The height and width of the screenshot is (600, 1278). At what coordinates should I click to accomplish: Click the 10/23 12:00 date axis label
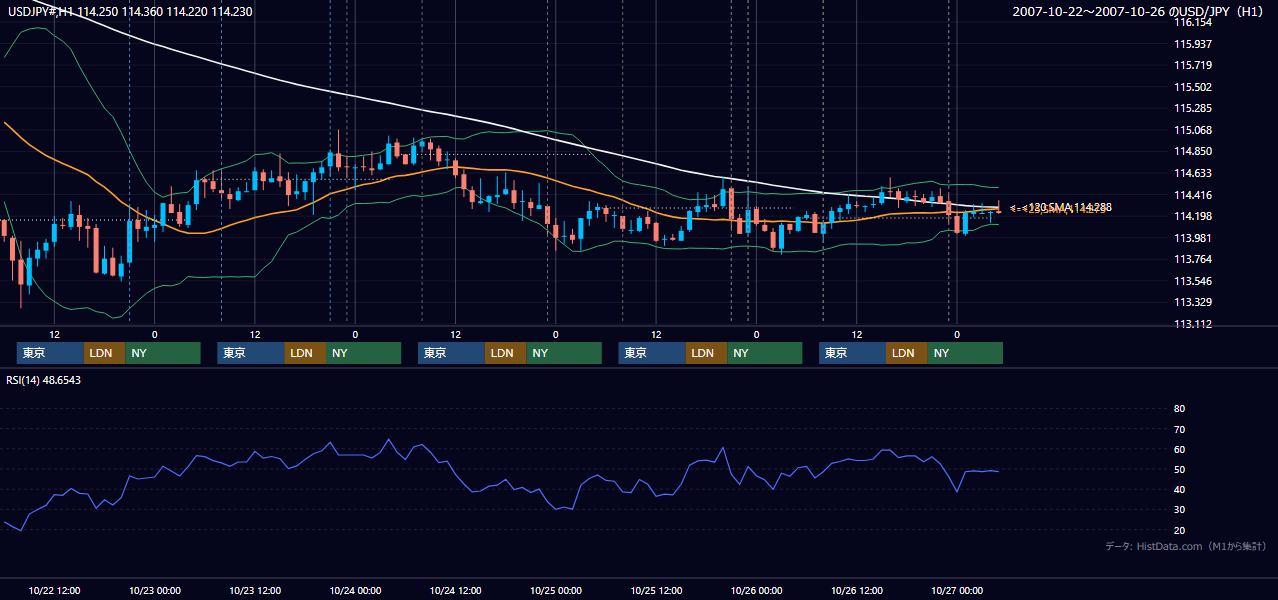[x=255, y=590]
